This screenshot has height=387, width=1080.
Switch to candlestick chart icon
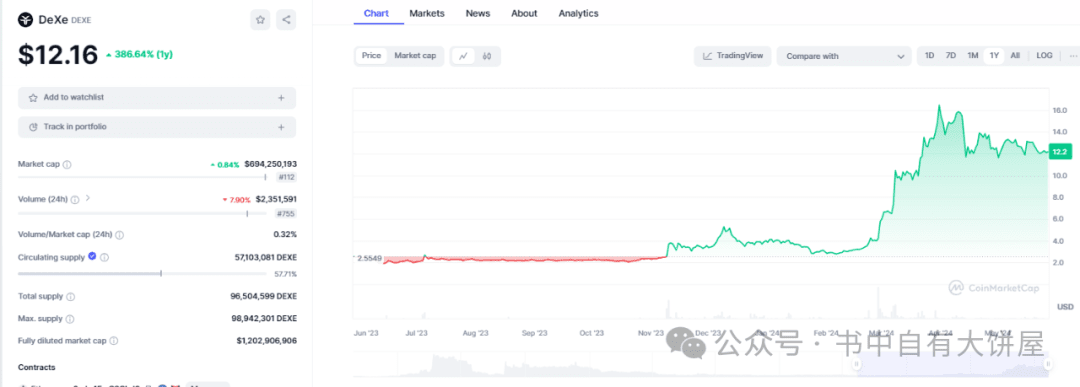(487, 56)
